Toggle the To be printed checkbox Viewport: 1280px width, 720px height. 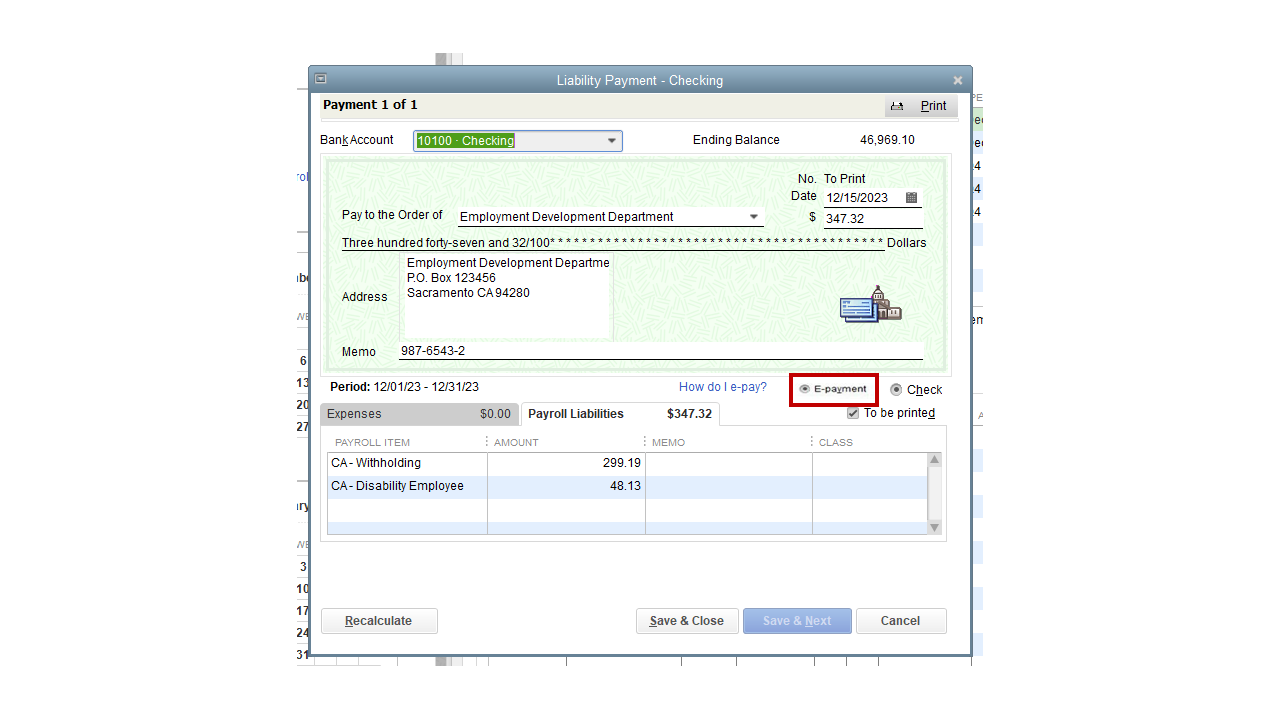[x=853, y=413]
